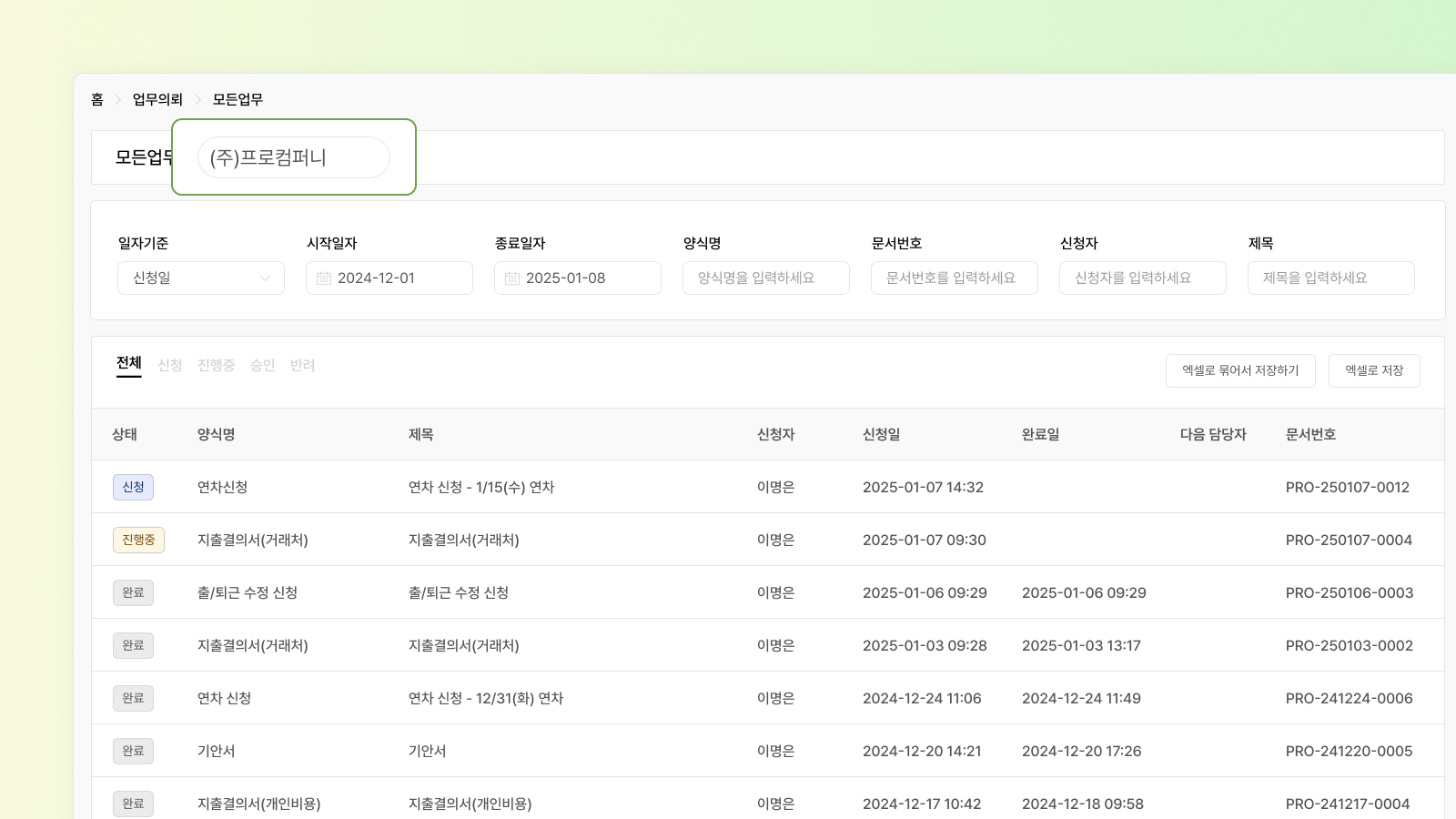This screenshot has width=1456, height=819.
Task: Select 모든업무 breadcrumb item
Action: tap(238, 99)
